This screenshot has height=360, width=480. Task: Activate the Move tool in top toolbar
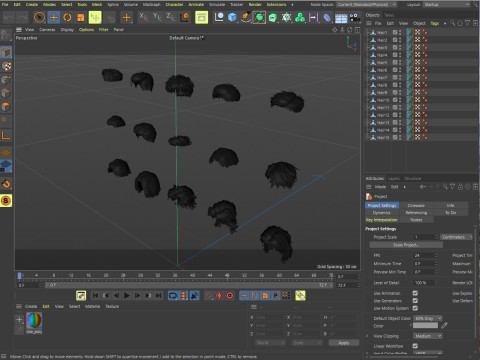click(x=54, y=17)
